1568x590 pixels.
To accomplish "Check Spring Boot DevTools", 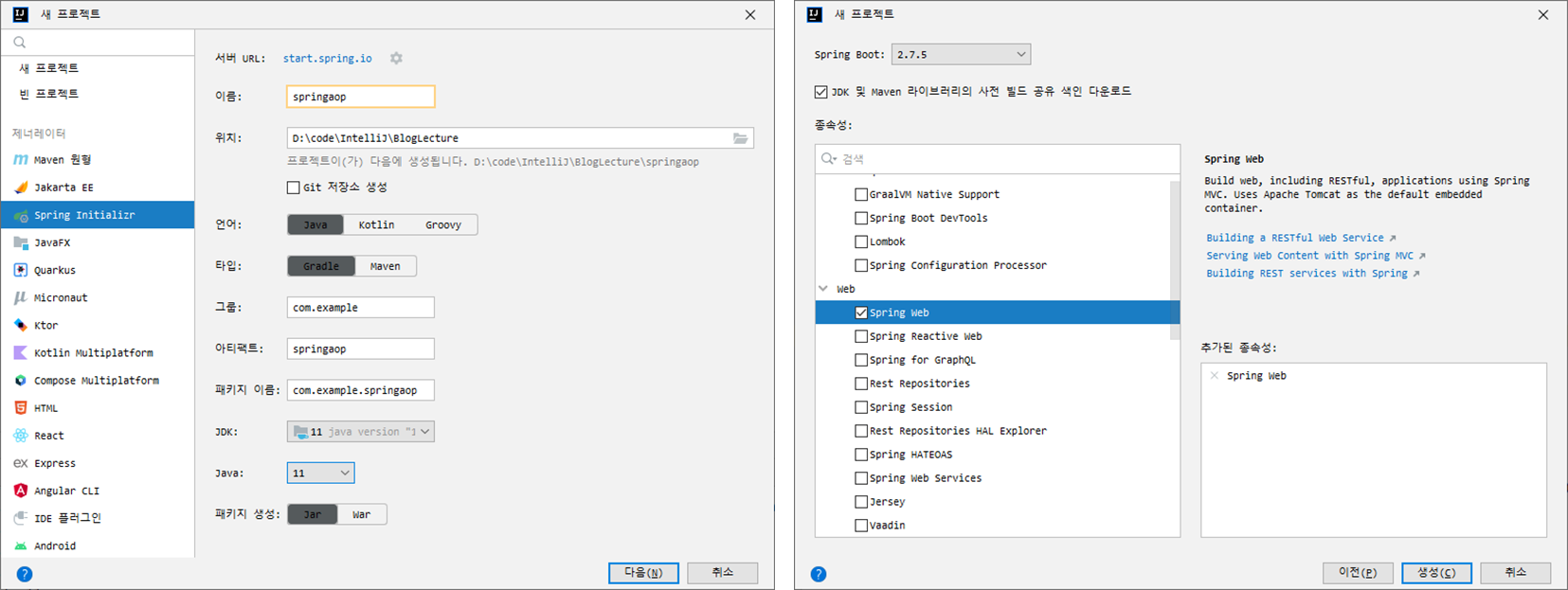I will tap(861, 218).
